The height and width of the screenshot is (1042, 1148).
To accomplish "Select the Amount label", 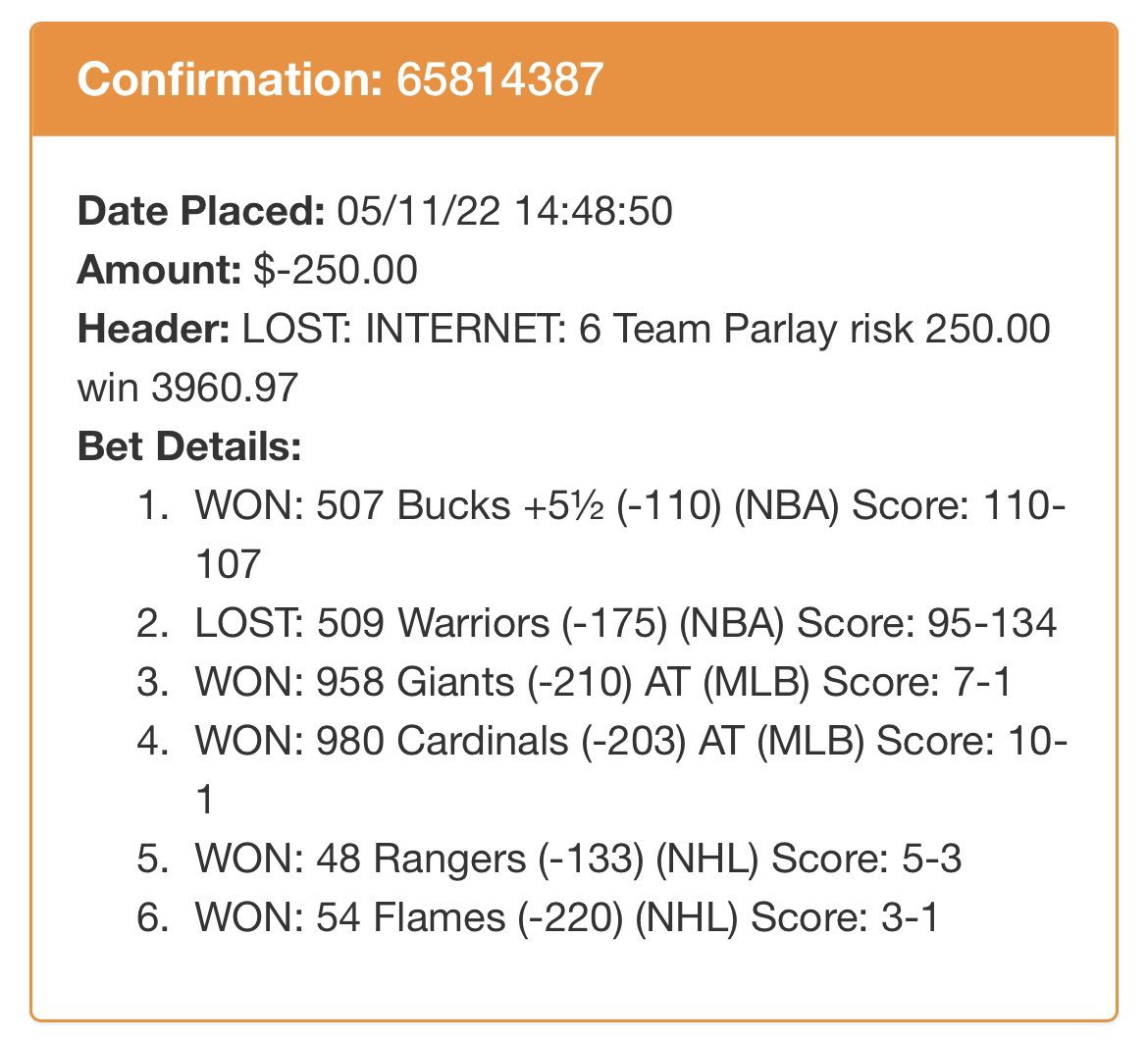I will pos(159,270).
